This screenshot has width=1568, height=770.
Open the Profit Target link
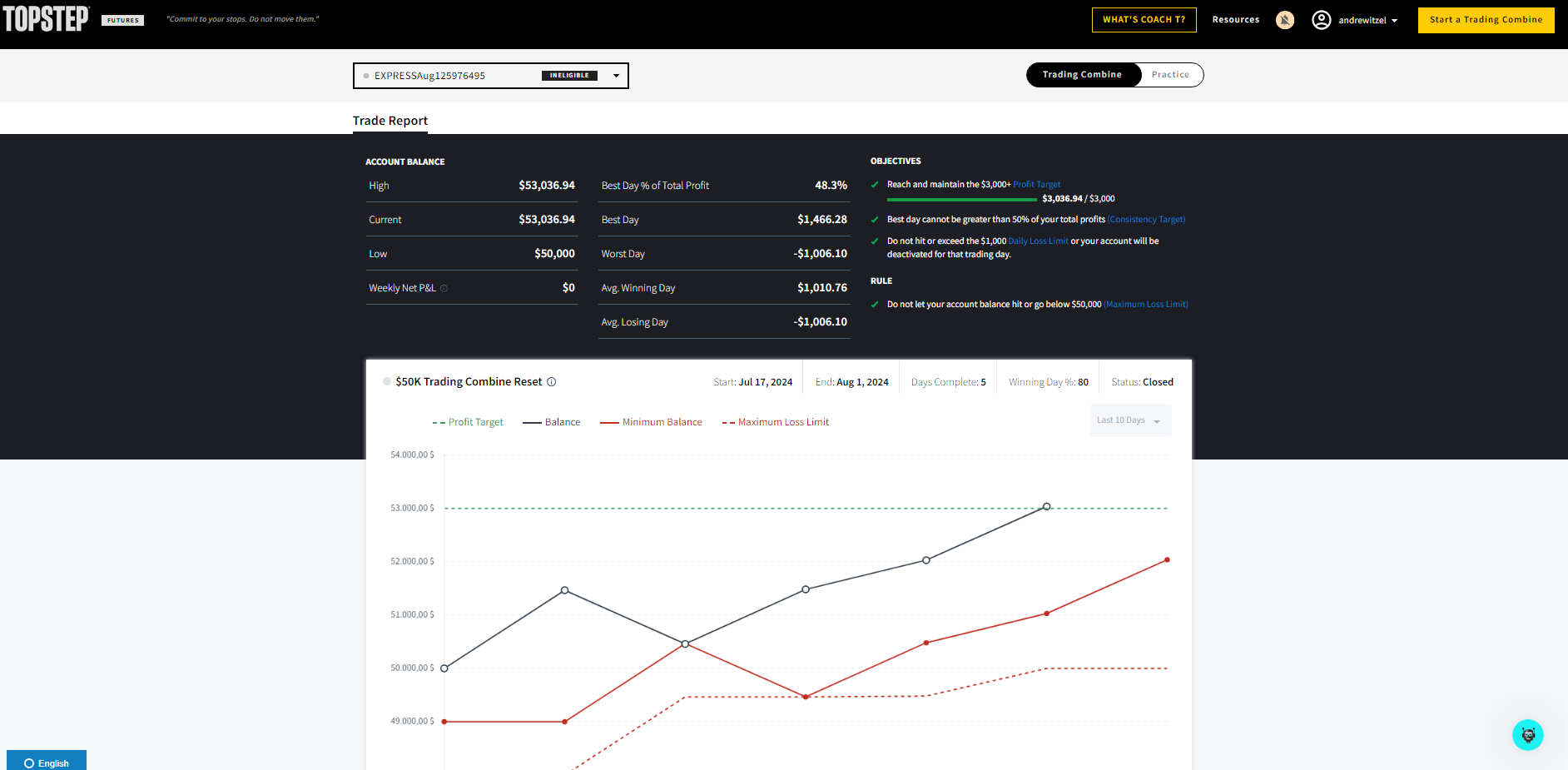coord(1037,185)
